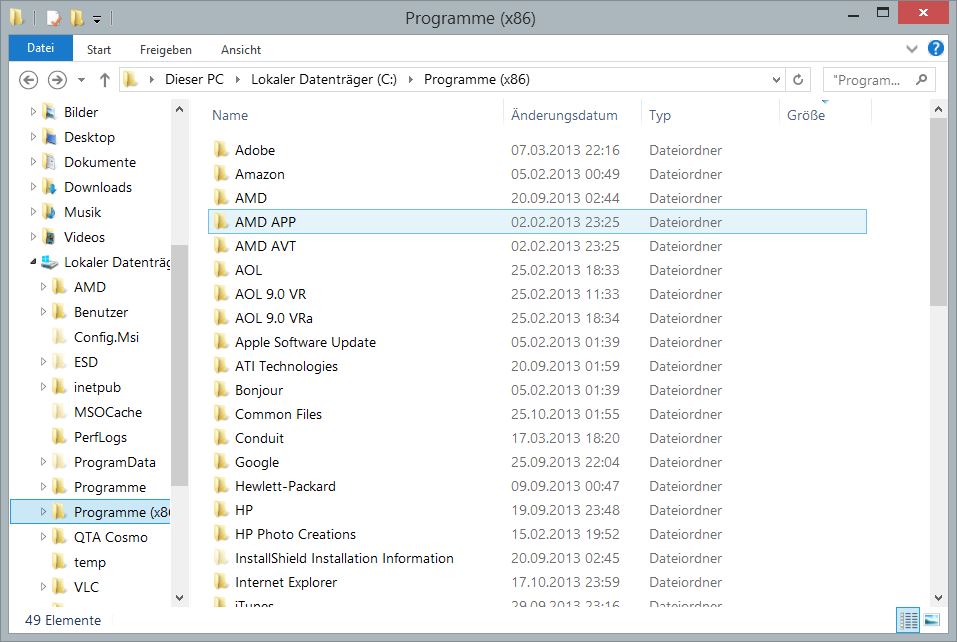Expand the Dokumente node in navigation tree

click(x=33, y=162)
